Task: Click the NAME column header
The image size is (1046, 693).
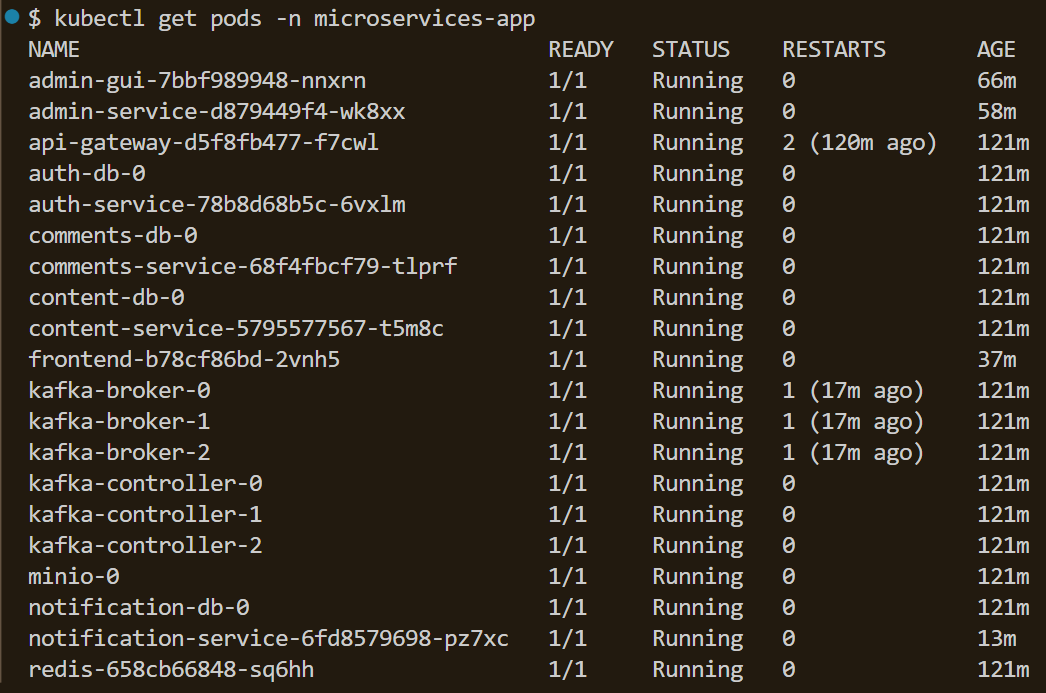Action: click(x=54, y=49)
